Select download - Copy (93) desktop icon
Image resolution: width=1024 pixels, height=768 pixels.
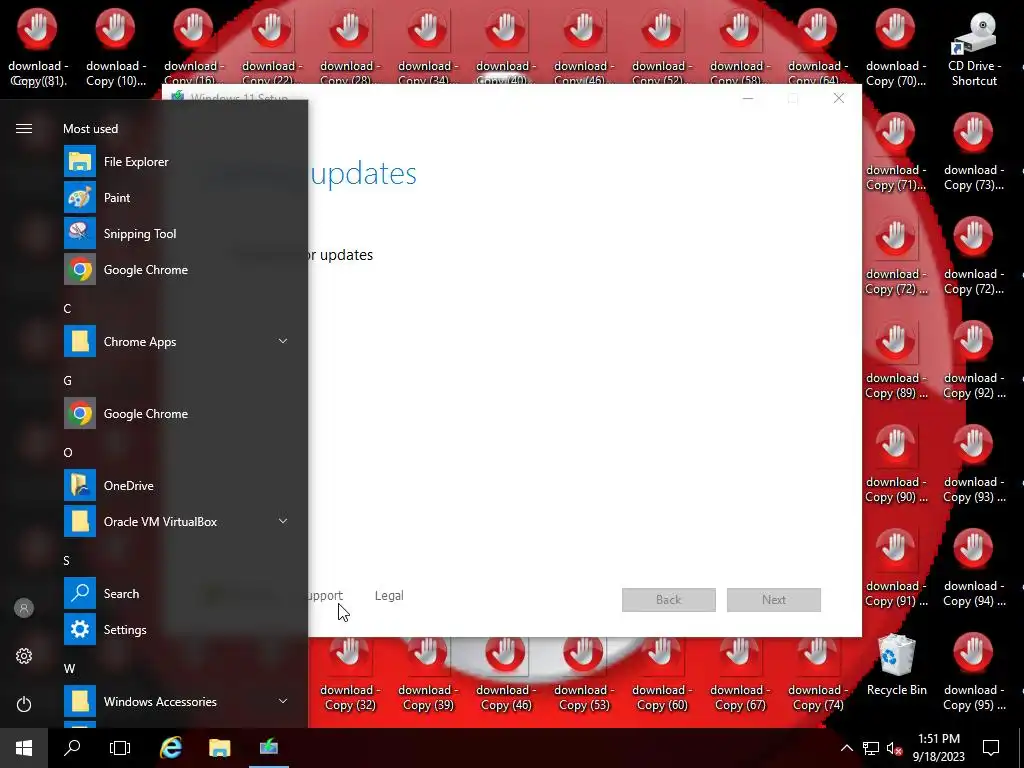click(x=974, y=464)
